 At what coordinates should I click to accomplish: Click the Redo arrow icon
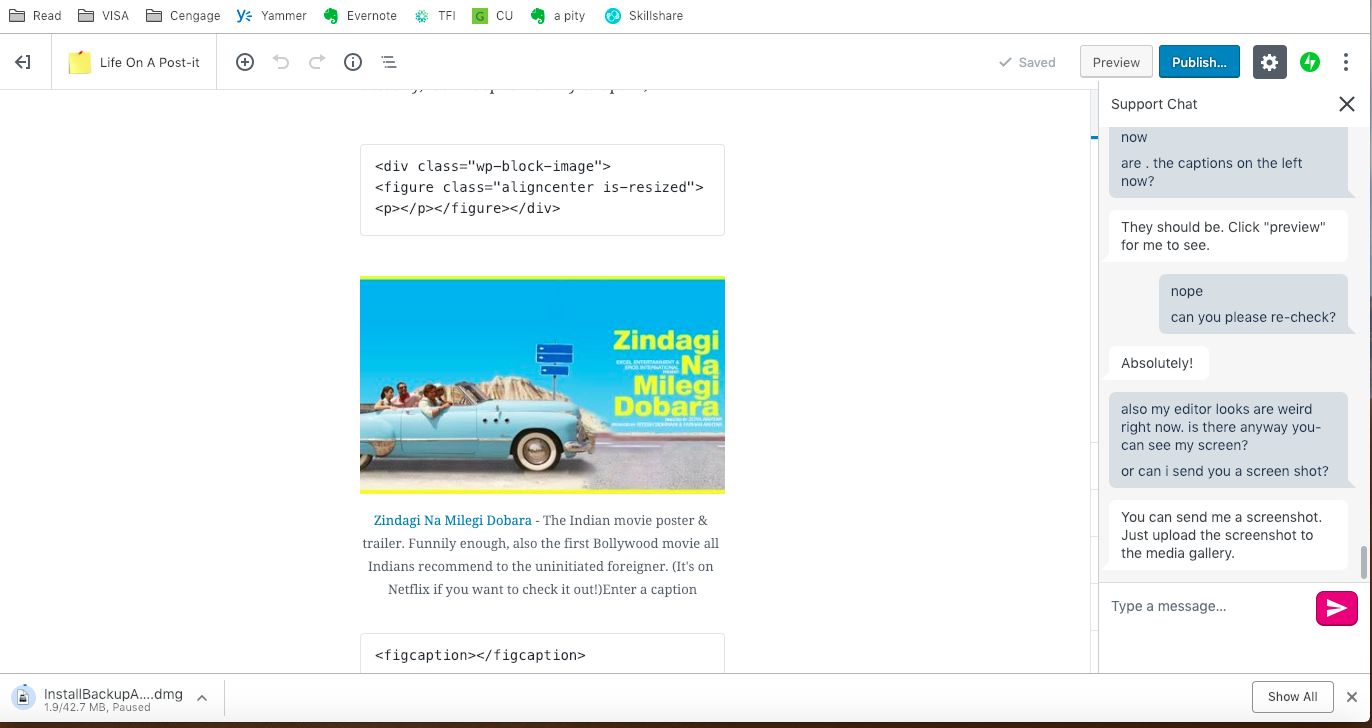(x=317, y=62)
